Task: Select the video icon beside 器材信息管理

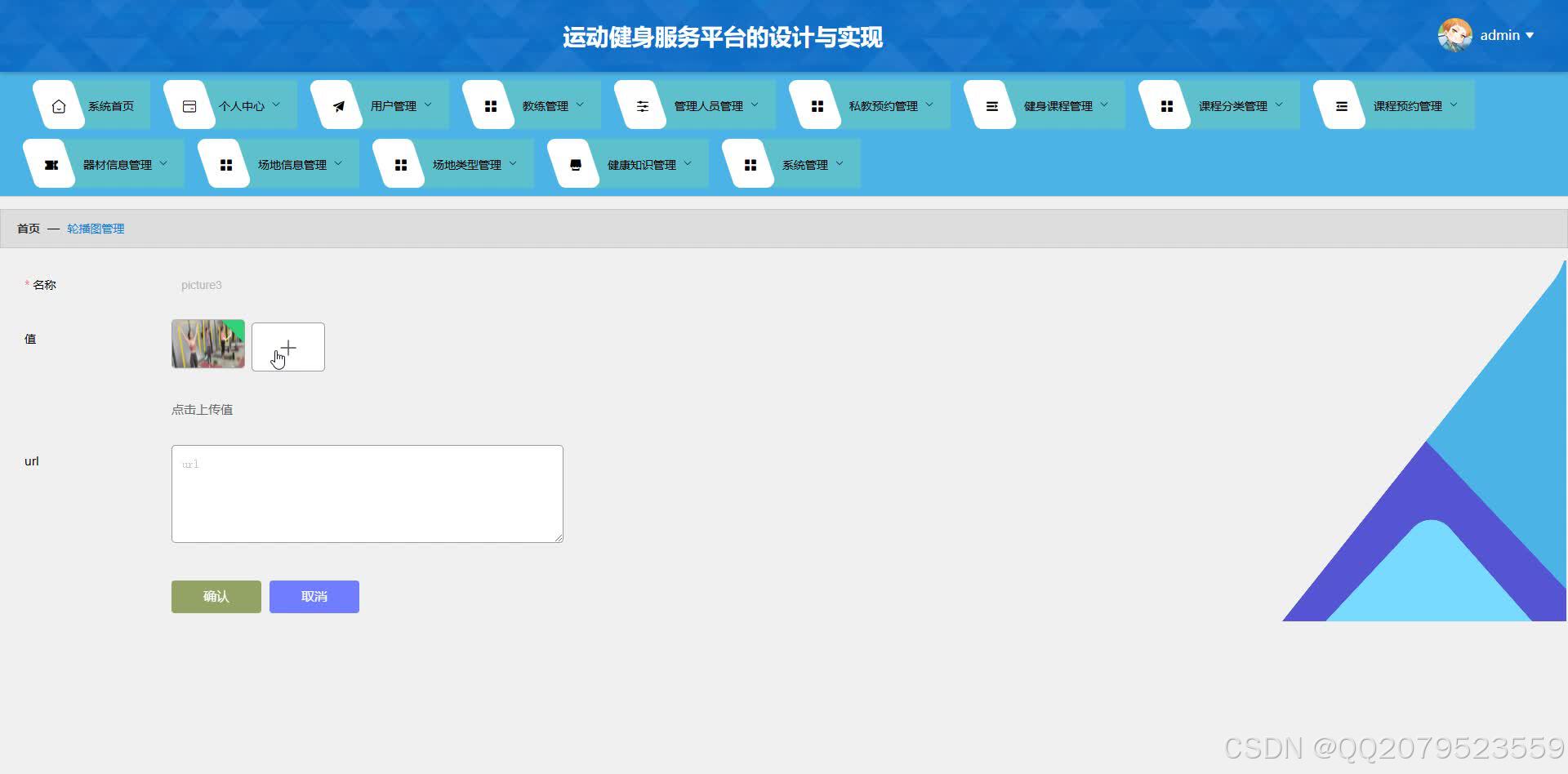Action: point(51,163)
